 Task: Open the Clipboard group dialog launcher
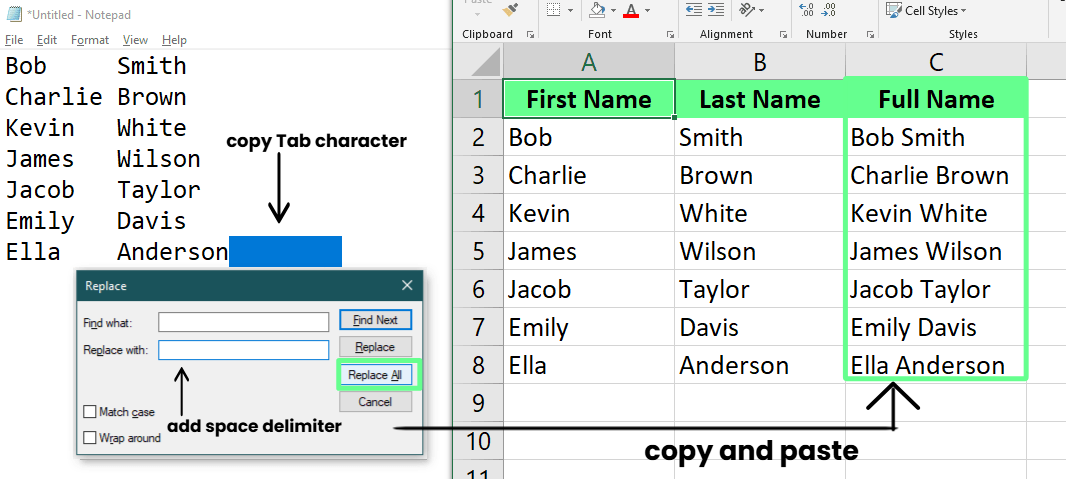530,34
